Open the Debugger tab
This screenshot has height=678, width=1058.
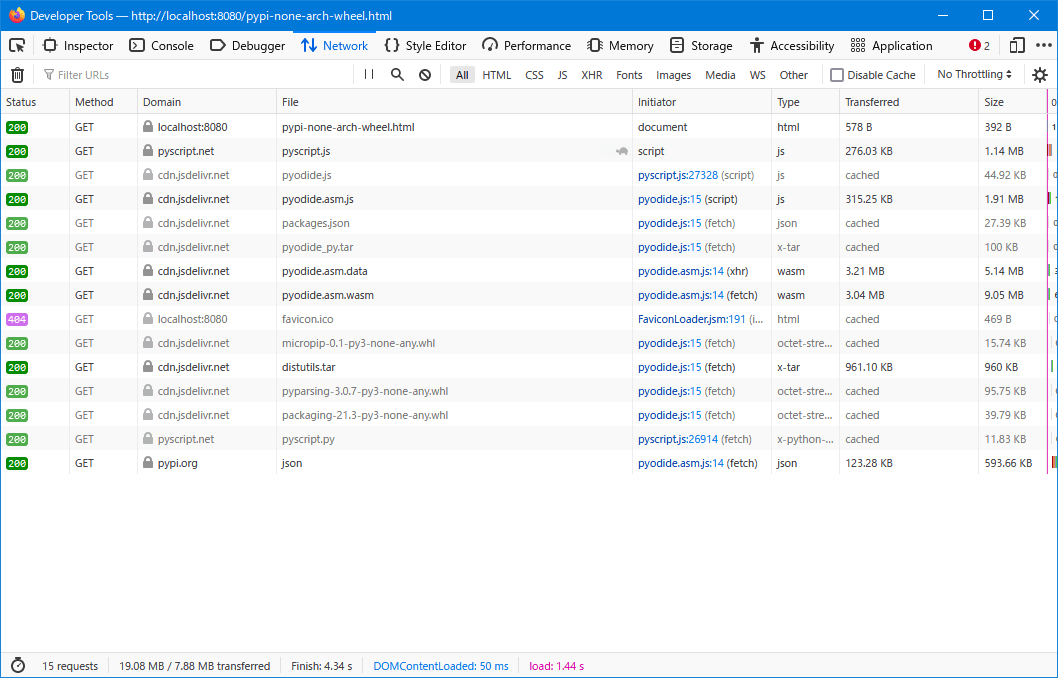click(247, 46)
